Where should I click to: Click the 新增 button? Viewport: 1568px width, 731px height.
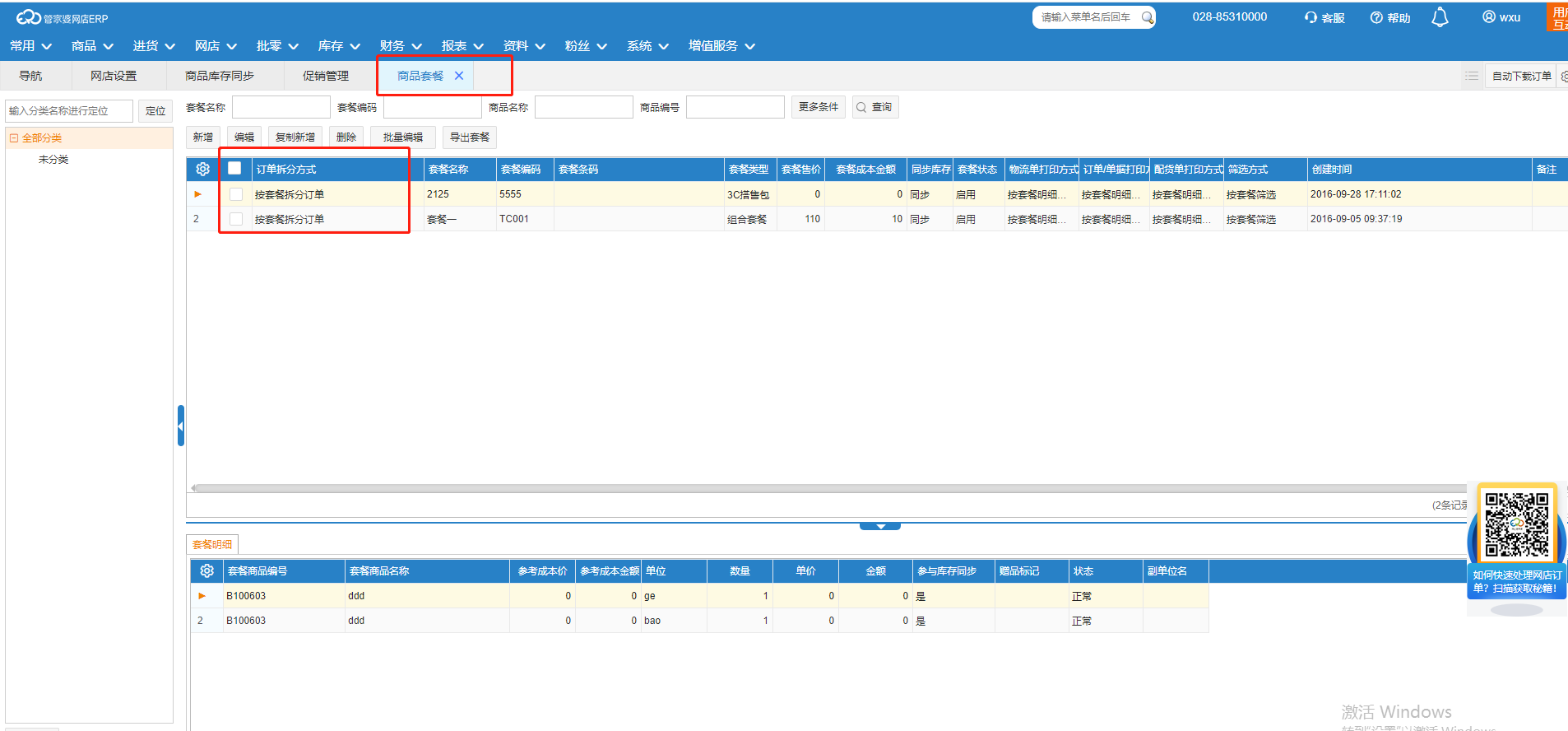pyautogui.click(x=203, y=137)
